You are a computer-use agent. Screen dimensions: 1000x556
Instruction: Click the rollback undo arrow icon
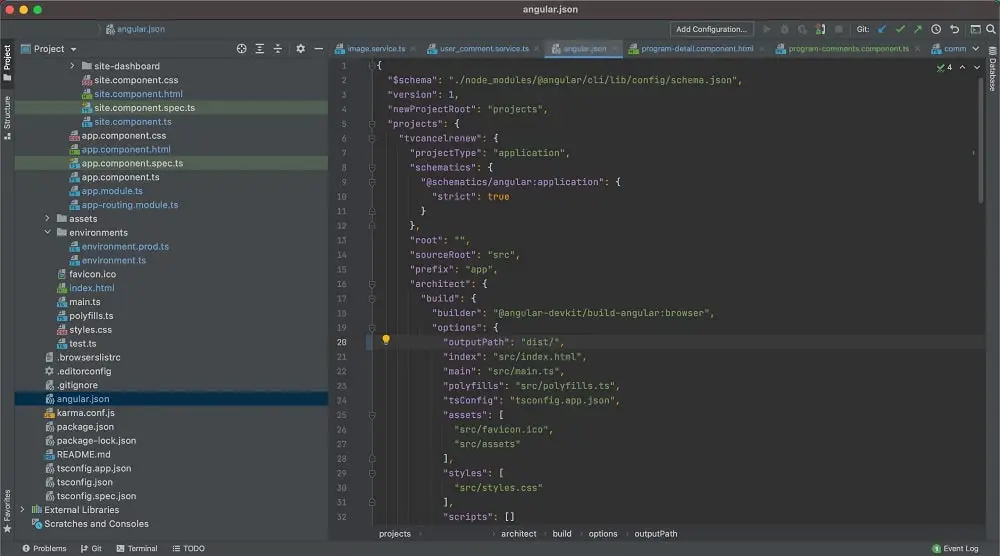(x=954, y=30)
